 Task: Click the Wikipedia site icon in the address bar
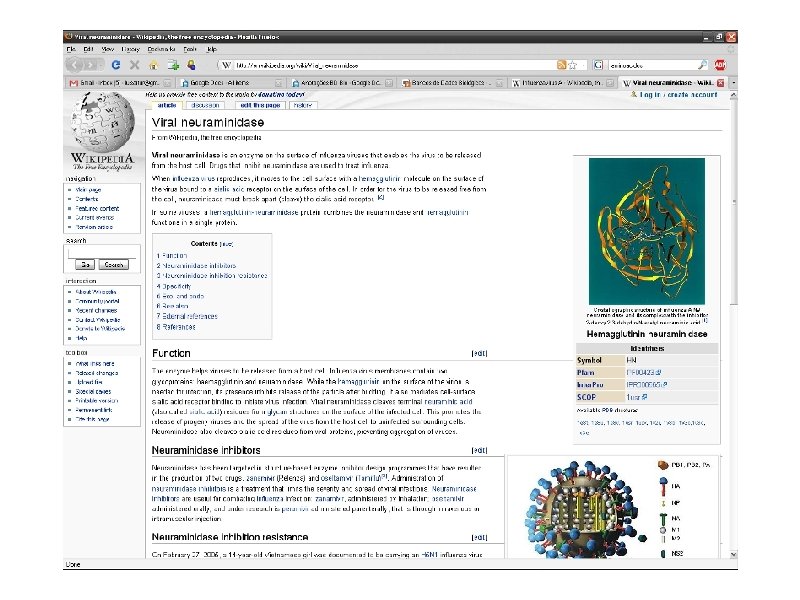[226, 65]
